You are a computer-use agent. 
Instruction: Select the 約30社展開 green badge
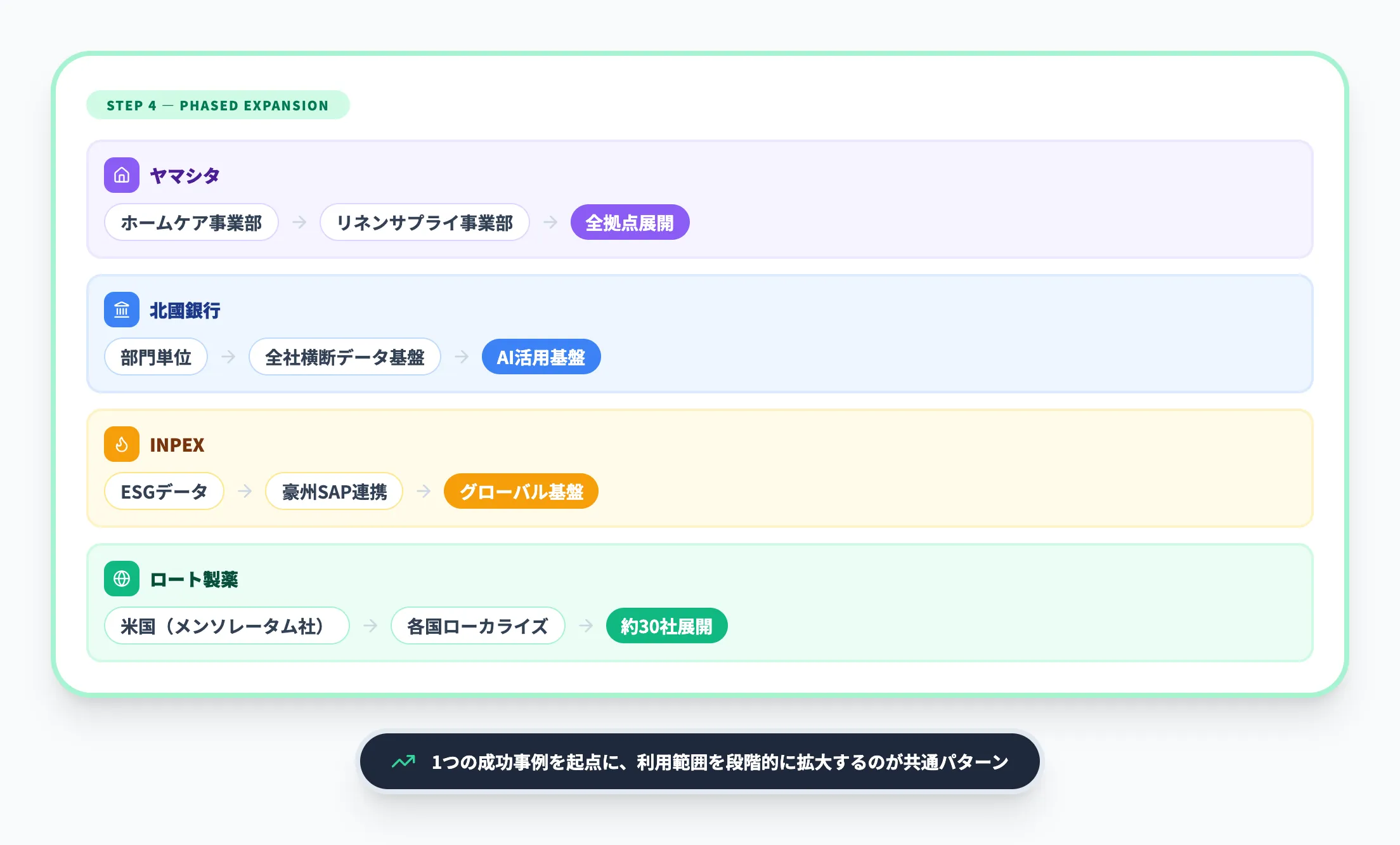[666, 626]
